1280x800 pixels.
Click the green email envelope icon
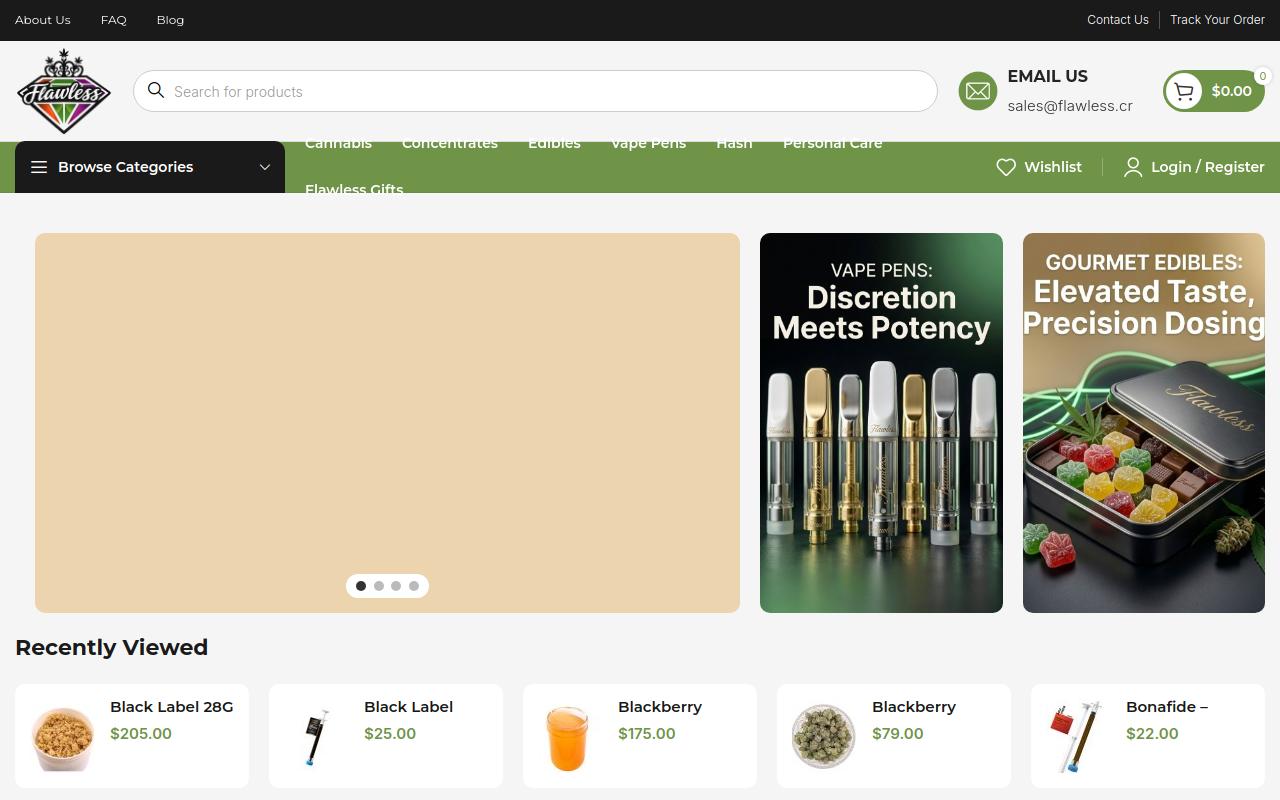978,91
